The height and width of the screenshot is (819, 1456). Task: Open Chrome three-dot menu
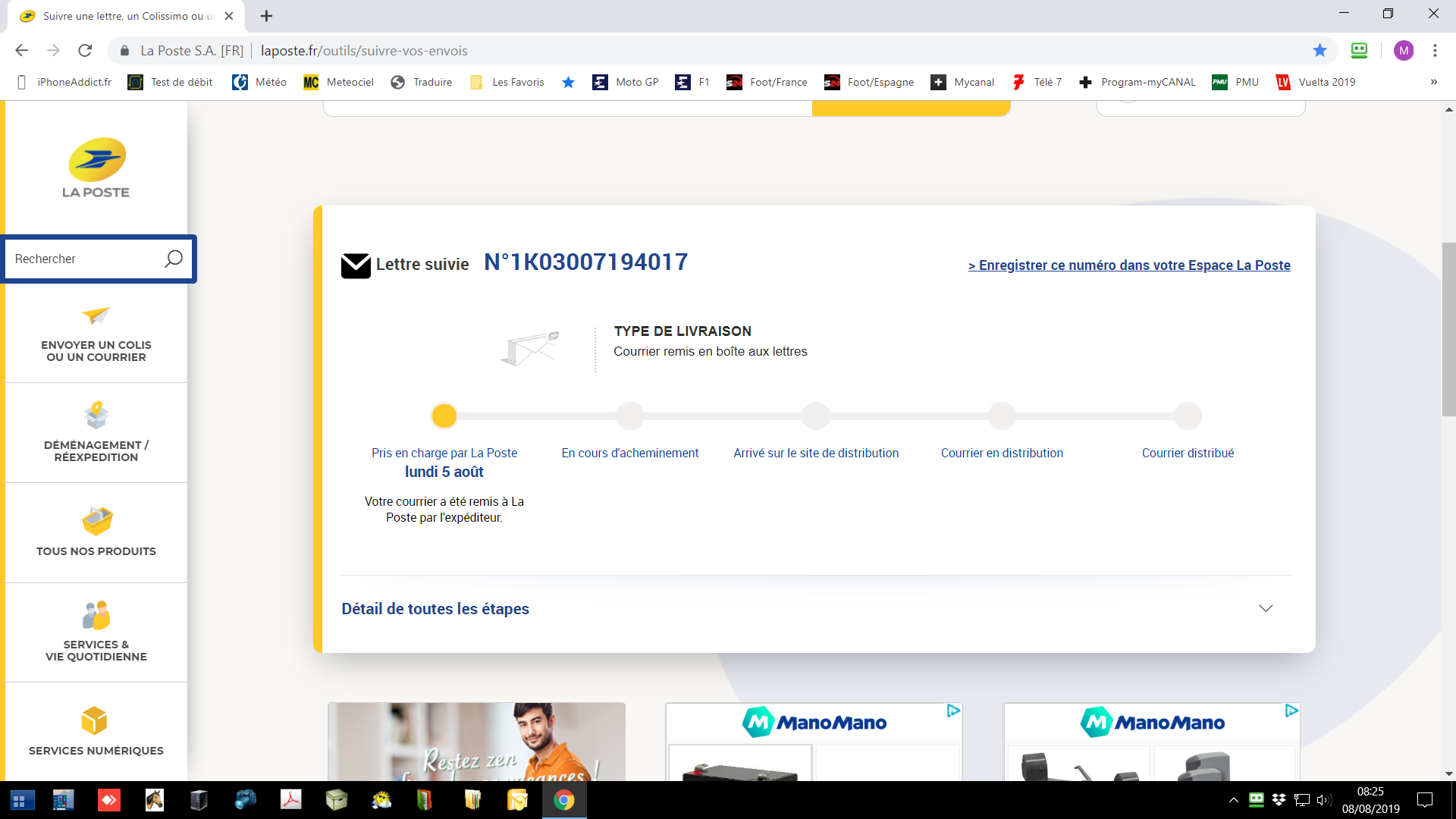click(x=1435, y=51)
